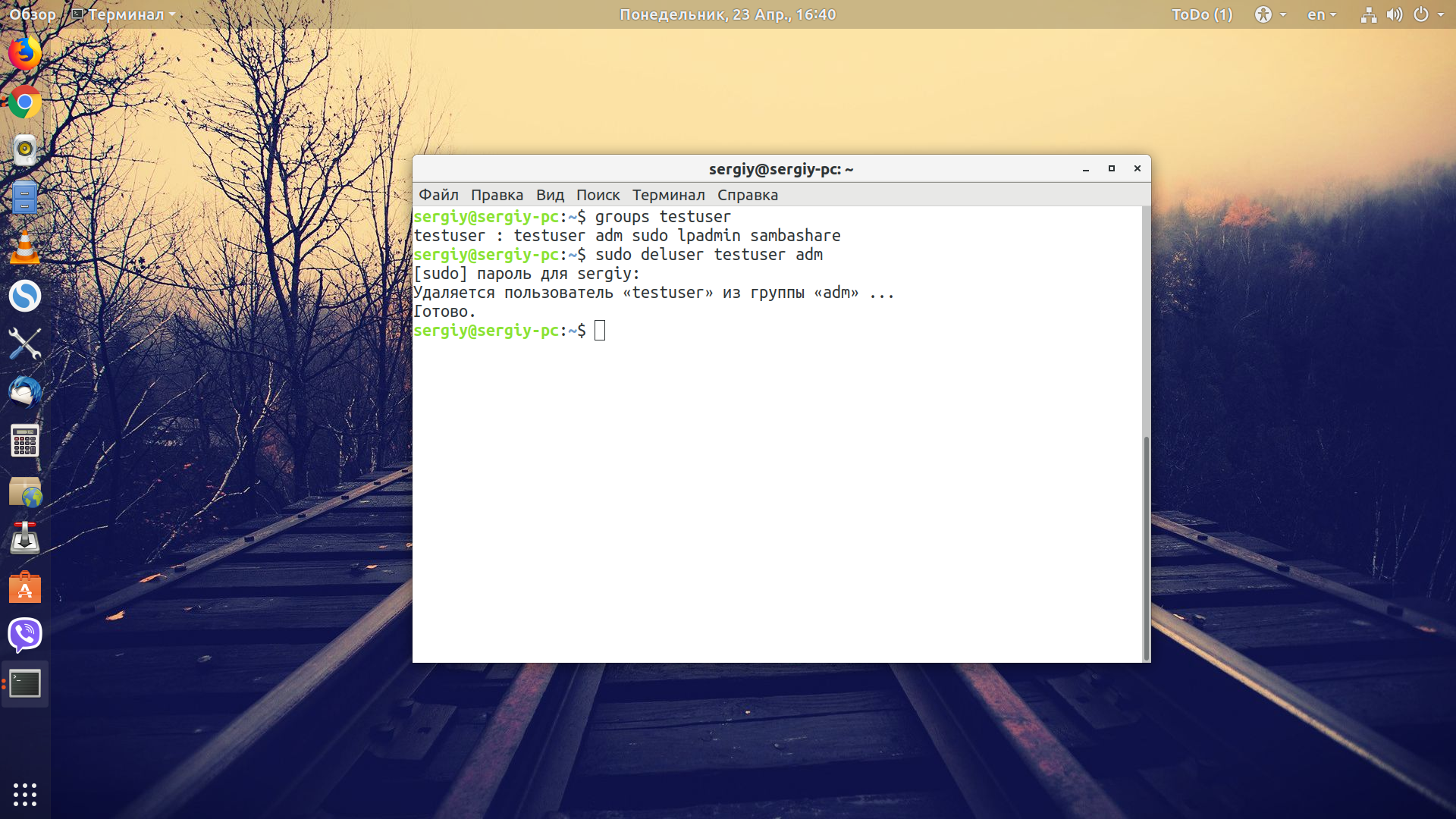This screenshot has width=1456, height=819.
Task: Open the Правка menu
Action: coord(497,195)
